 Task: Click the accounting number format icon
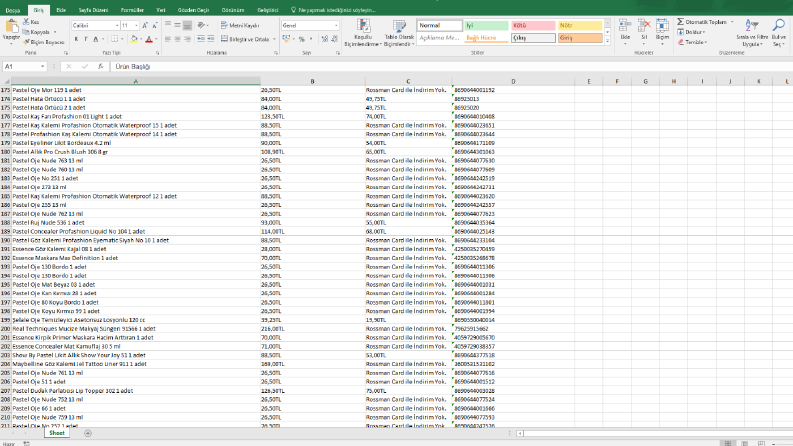click(x=286, y=39)
